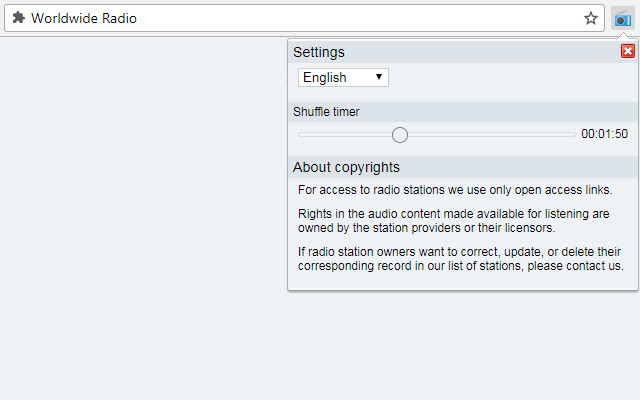Click the puzzle piece extension icon
The height and width of the screenshot is (400, 640).
19,18
